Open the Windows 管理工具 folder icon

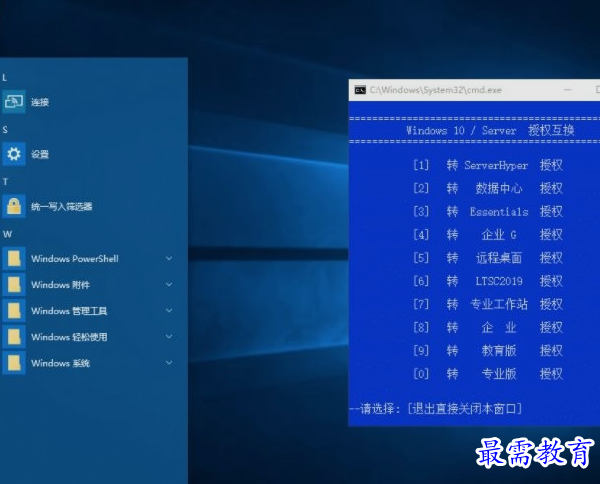pyautogui.click(x=14, y=311)
